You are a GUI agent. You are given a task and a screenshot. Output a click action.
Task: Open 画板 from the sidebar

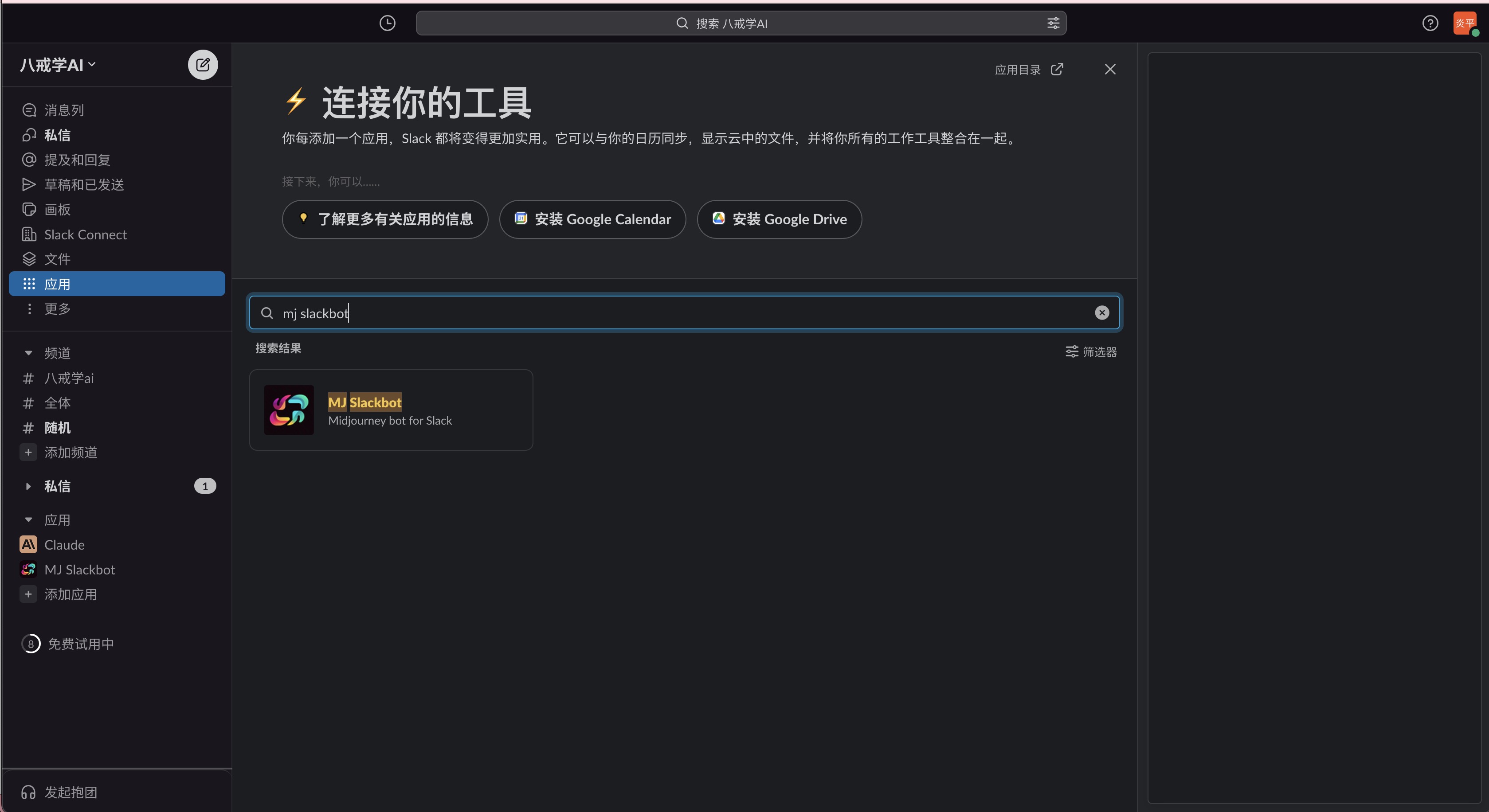tap(56, 209)
